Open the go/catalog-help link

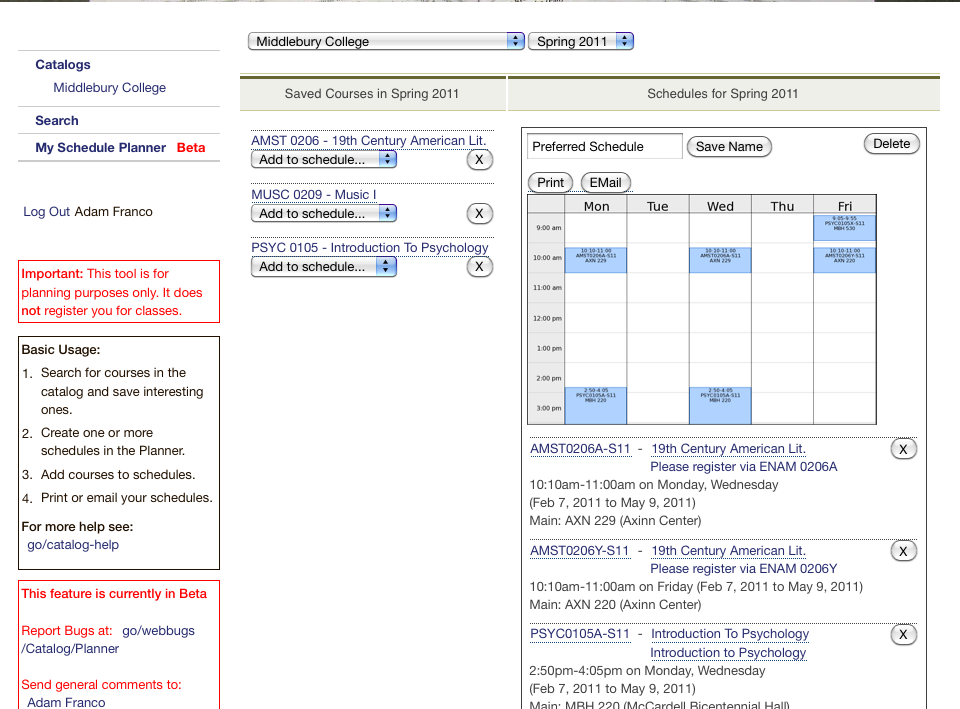pyautogui.click(x=73, y=545)
